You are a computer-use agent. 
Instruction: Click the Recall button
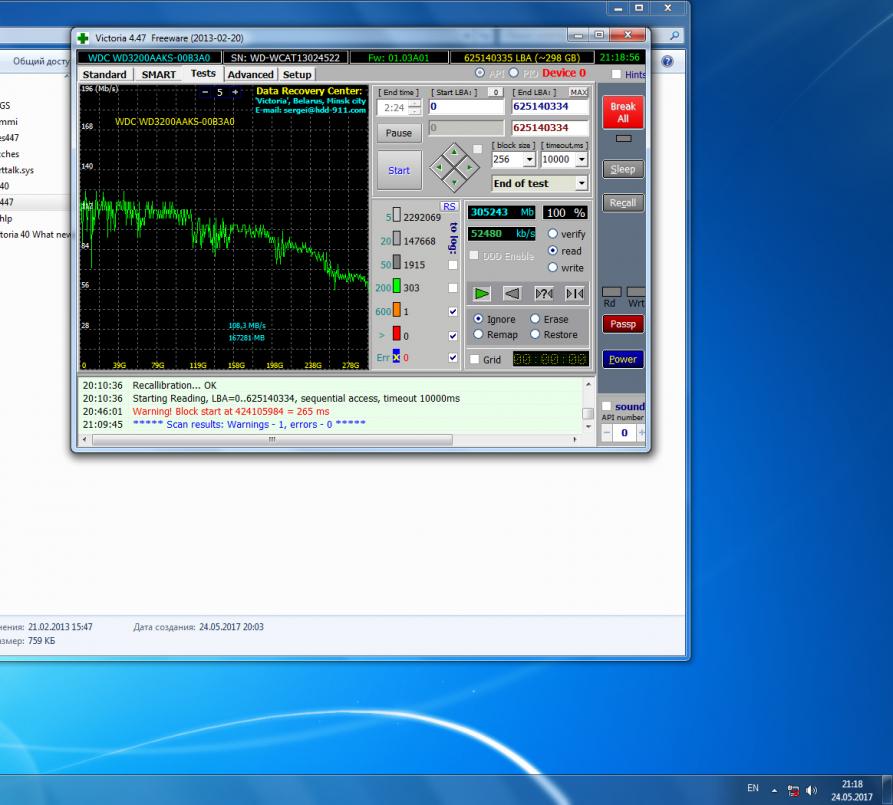pyautogui.click(x=623, y=203)
